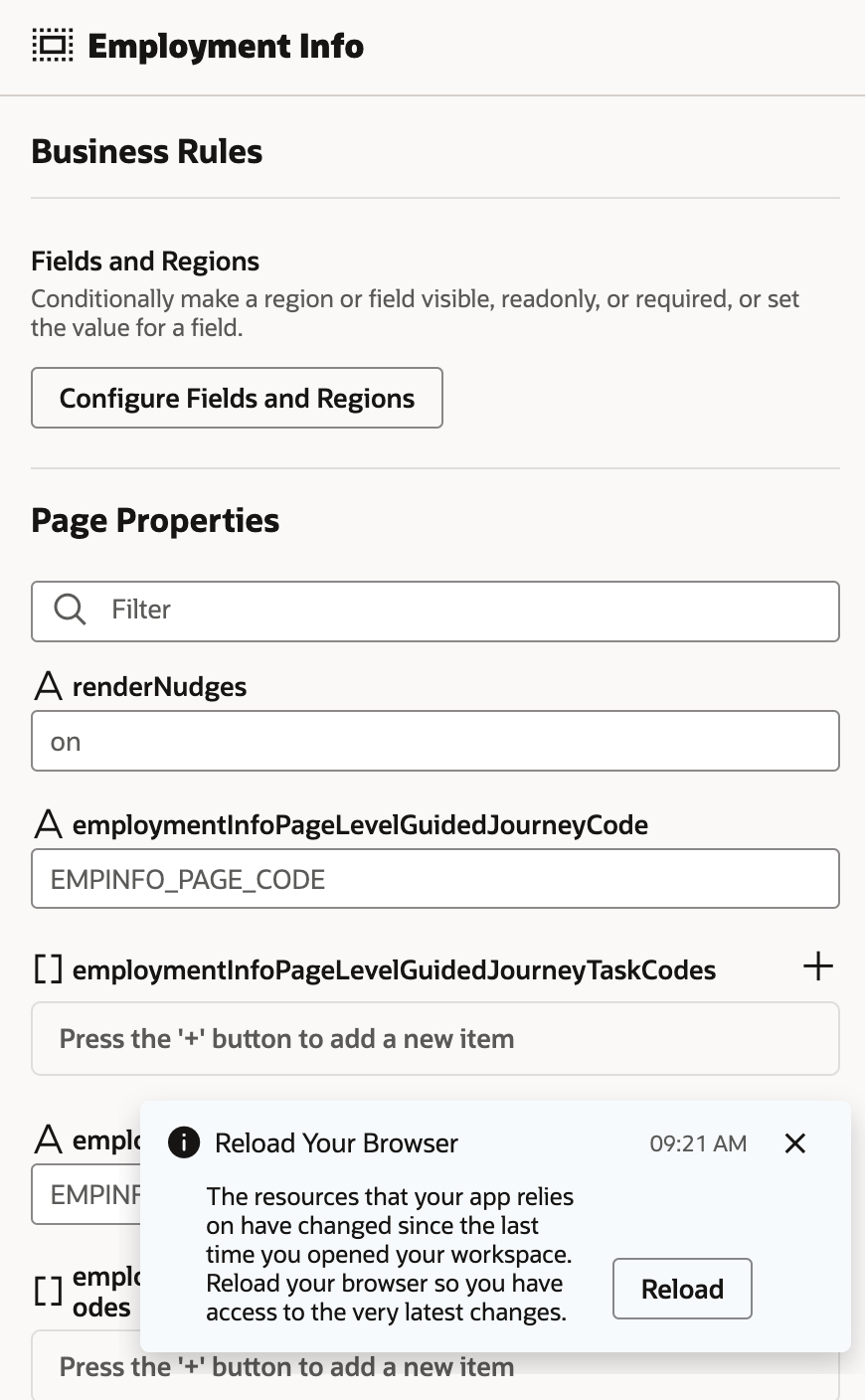Click the string icon left of the notification
Image resolution: width=865 pixels, height=1400 pixels.
(x=48, y=1139)
